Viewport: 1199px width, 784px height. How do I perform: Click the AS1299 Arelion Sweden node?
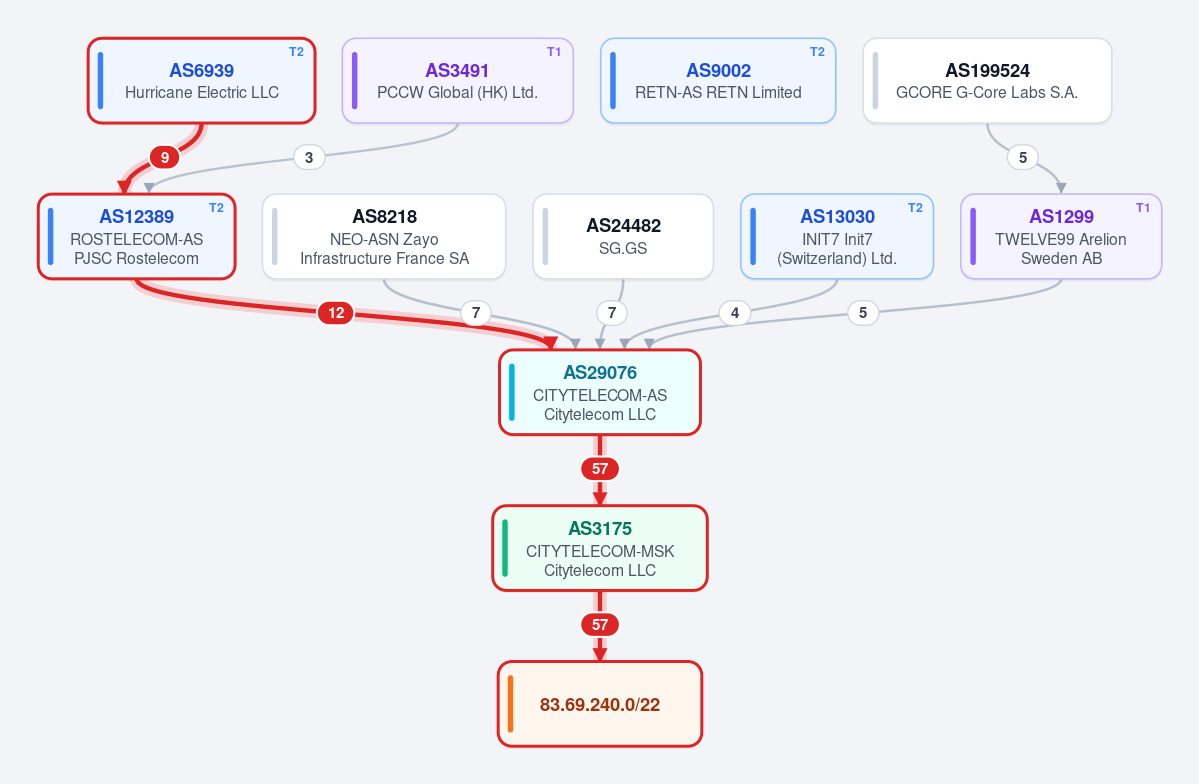click(1061, 236)
